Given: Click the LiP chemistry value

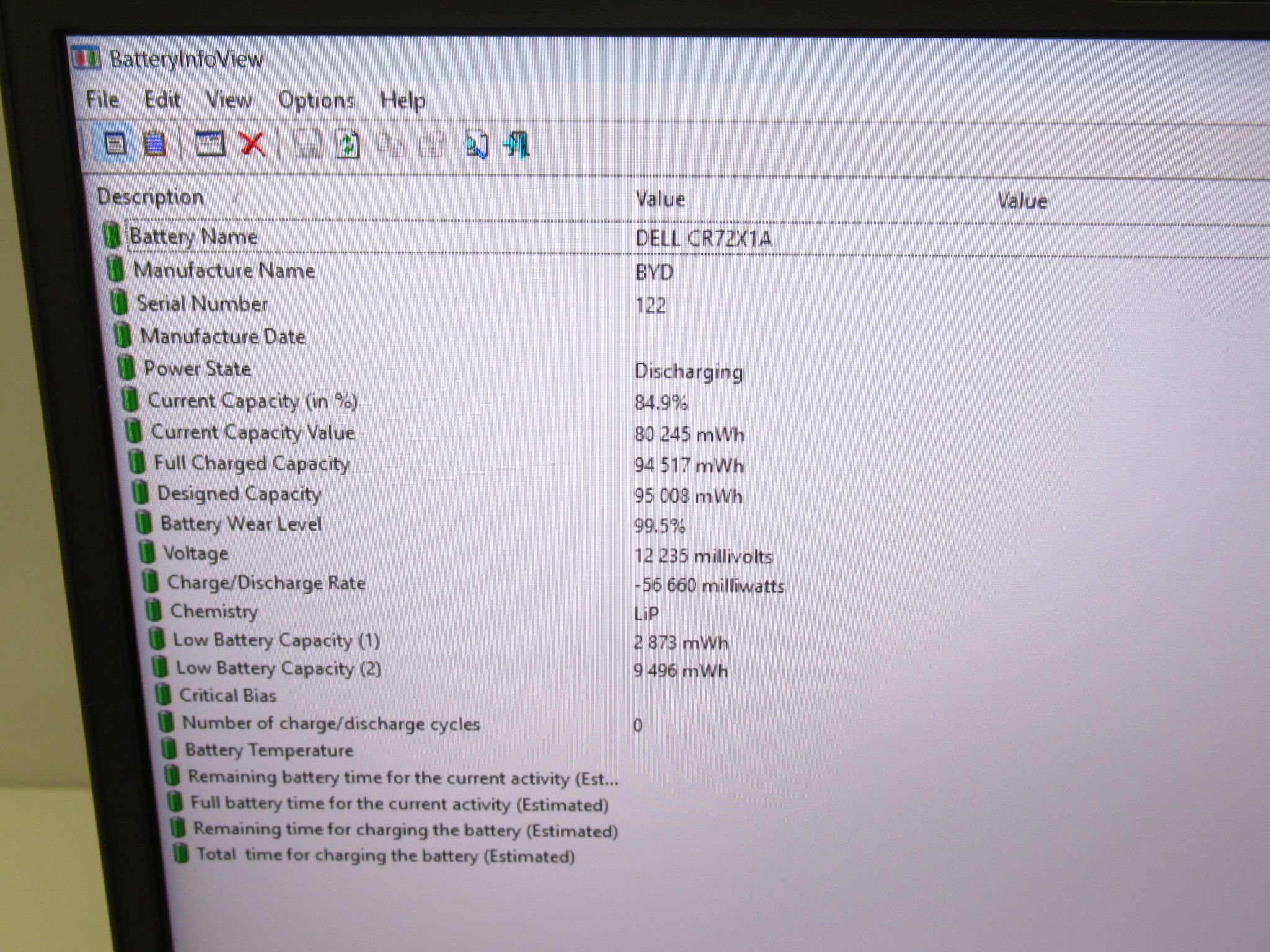Looking at the screenshot, I should 646,614.
